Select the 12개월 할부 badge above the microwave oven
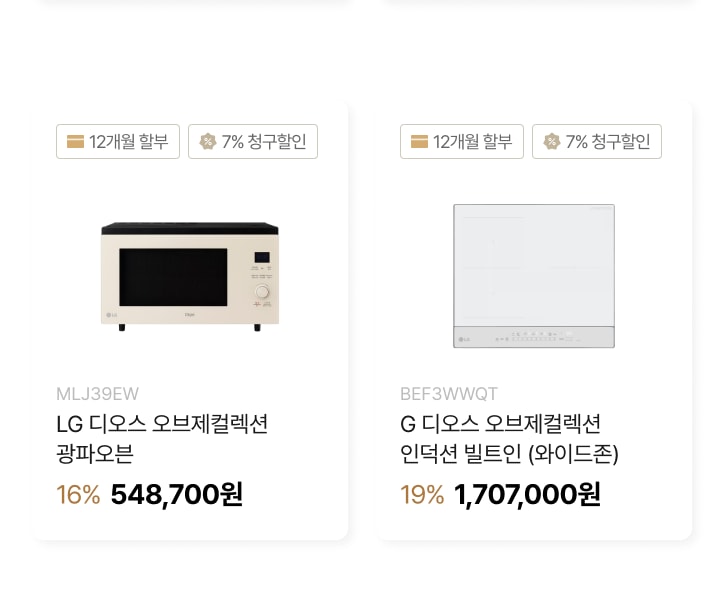Screen dimensions: 720x616 tap(118, 141)
